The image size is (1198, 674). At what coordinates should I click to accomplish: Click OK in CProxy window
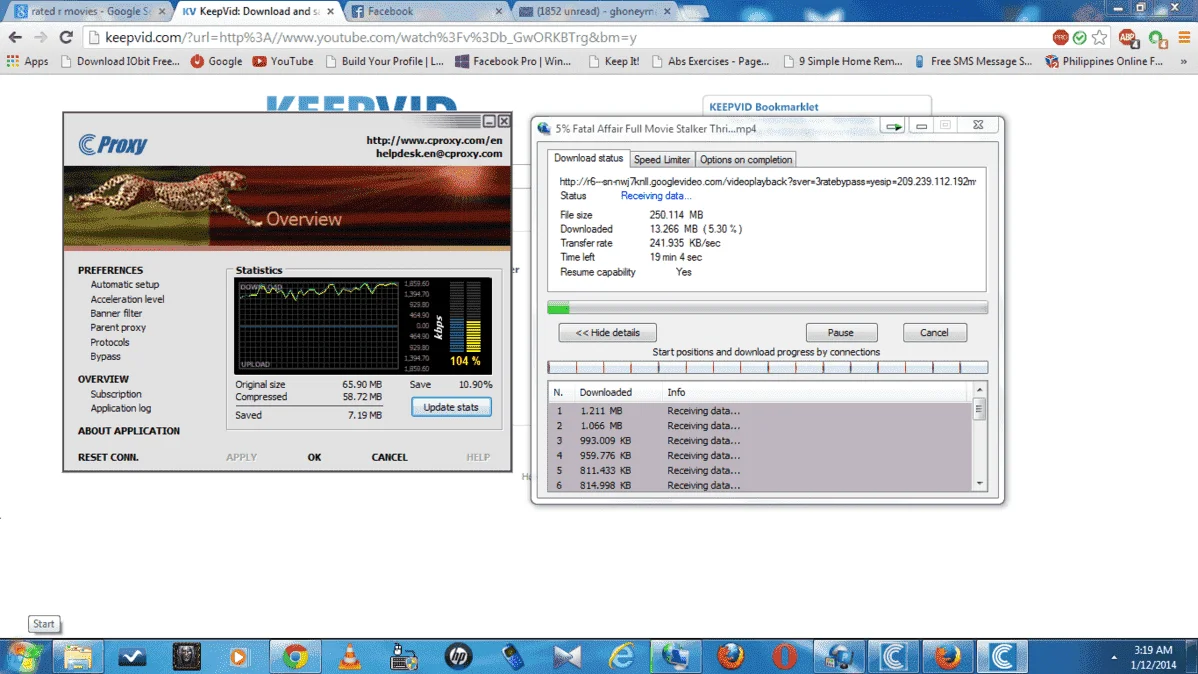(x=314, y=457)
